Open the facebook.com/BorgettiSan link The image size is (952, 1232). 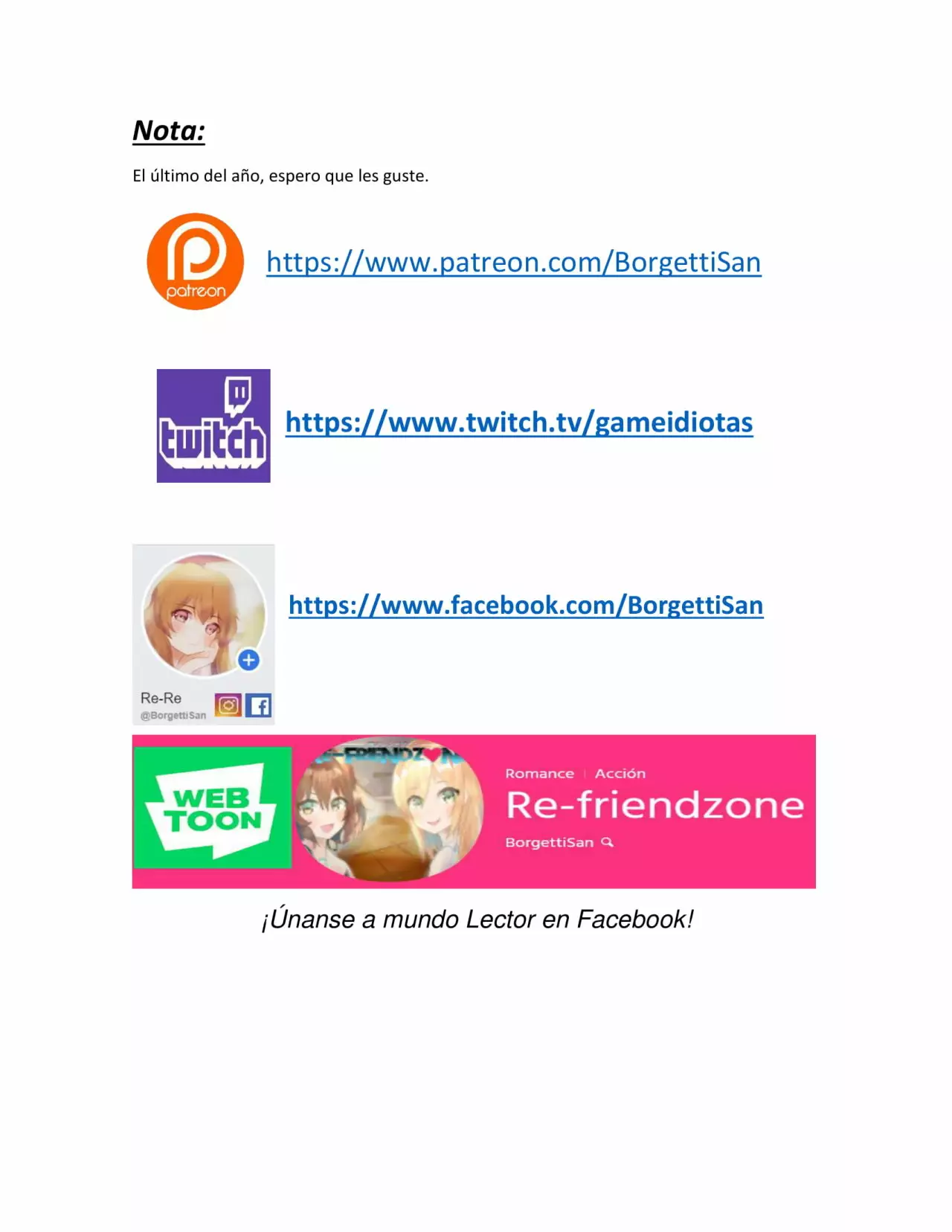point(526,605)
